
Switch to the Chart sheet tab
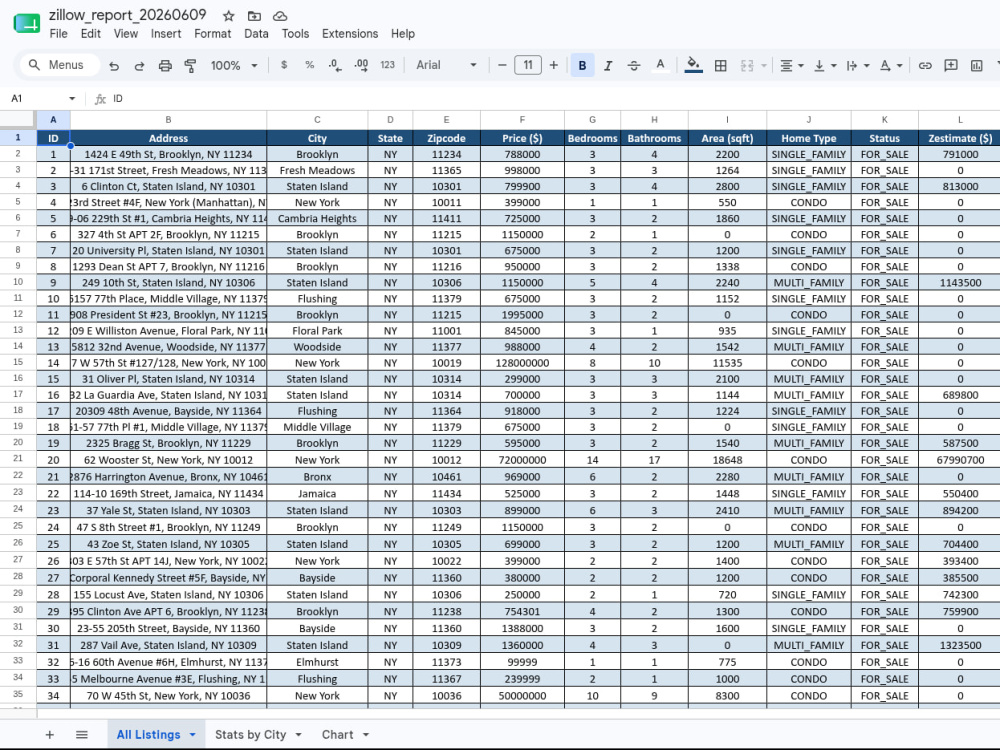(x=337, y=735)
